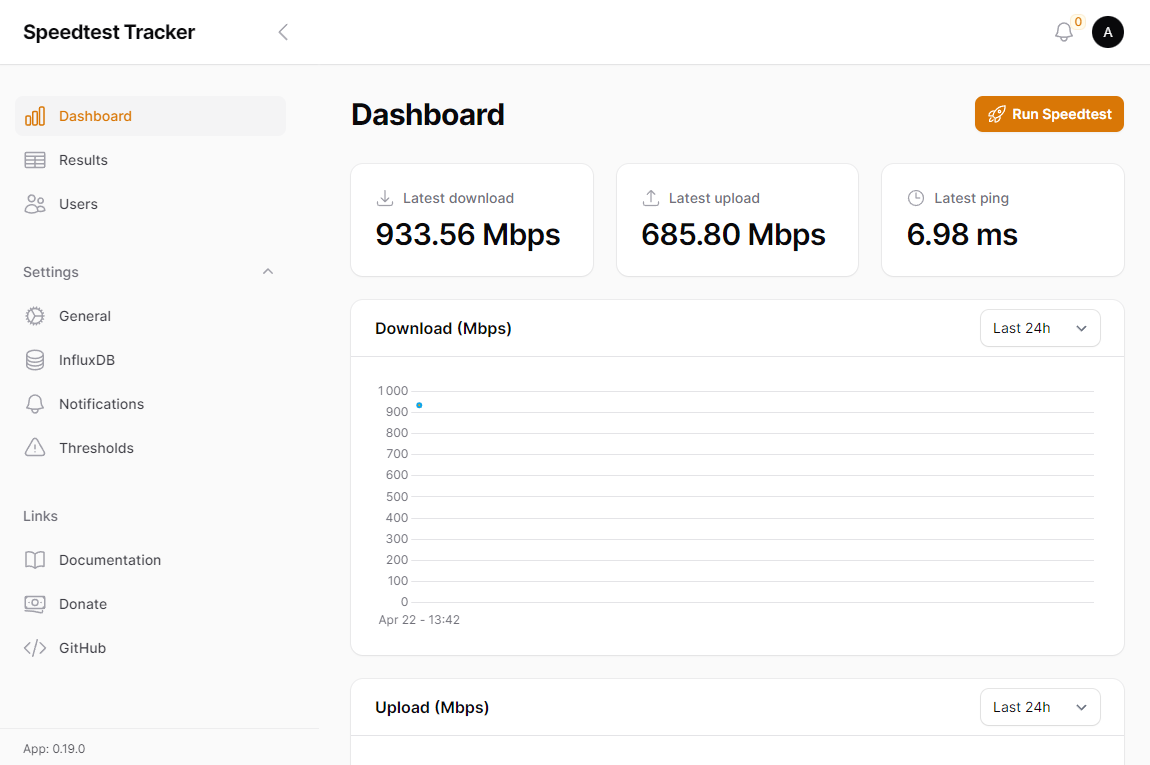Open Thresholds warning triangle icon
Image resolution: width=1150 pixels, height=765 pixels.
click(x=36, y=448)
